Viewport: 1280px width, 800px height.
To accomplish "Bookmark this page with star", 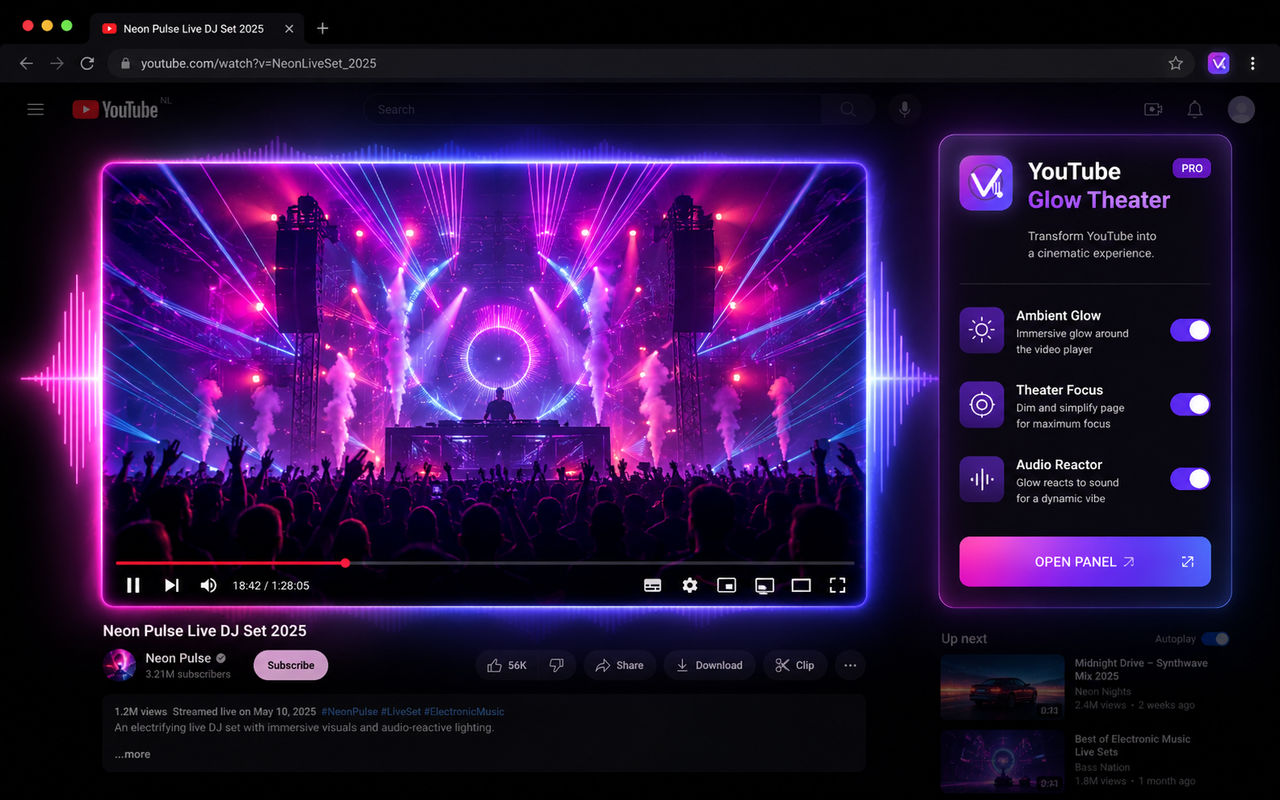I will point(1176,63).
